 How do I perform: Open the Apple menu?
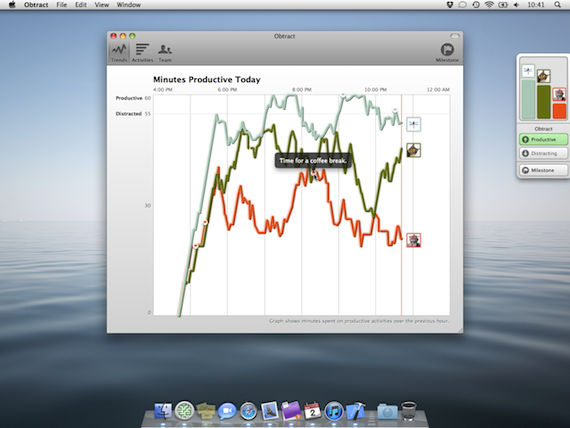coord(12,5)
